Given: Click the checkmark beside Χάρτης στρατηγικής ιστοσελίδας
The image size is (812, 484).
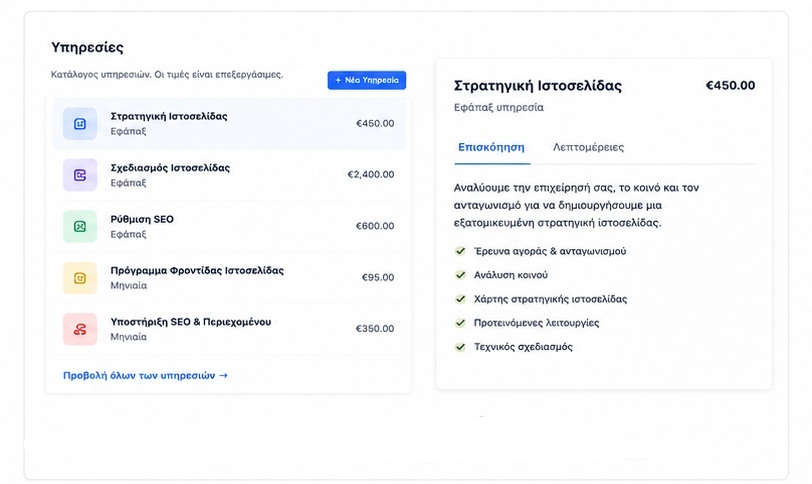Looking at the screenshot, I should (460, 299).
